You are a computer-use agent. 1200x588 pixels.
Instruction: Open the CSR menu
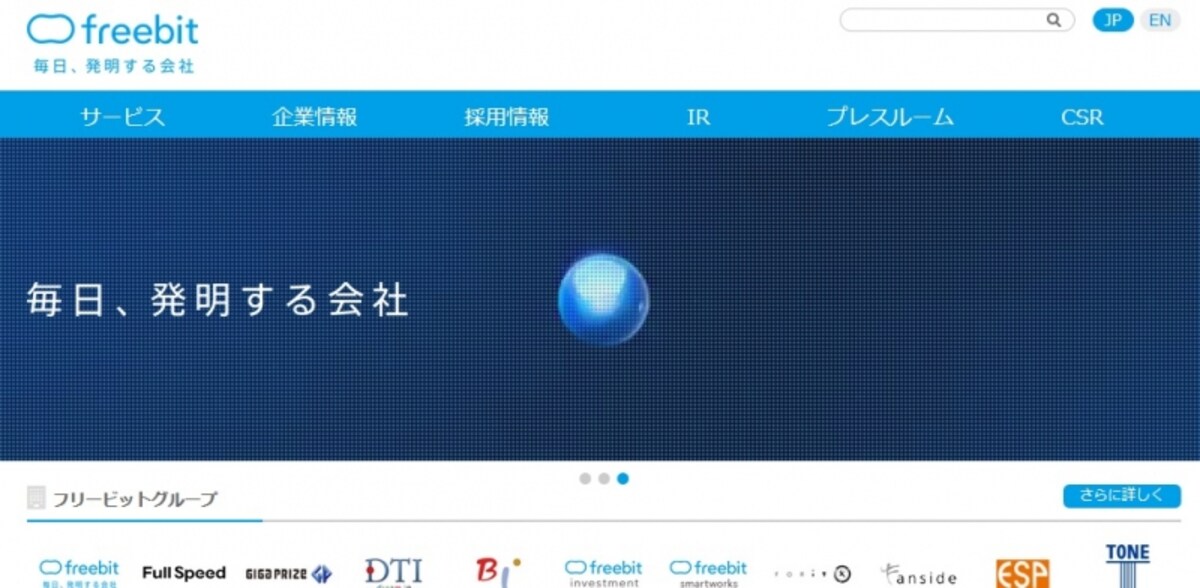tap(1082, 116)
